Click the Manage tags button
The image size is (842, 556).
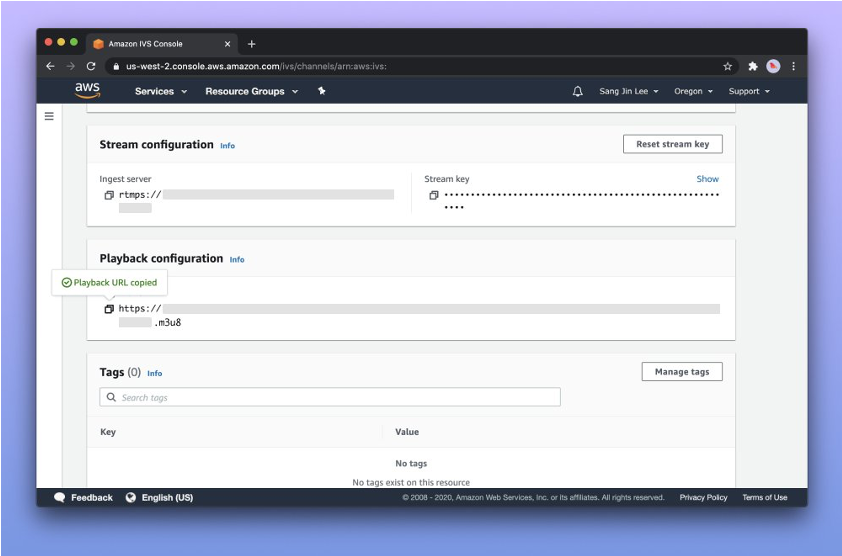pyautogui.click(x=682, y=372)
